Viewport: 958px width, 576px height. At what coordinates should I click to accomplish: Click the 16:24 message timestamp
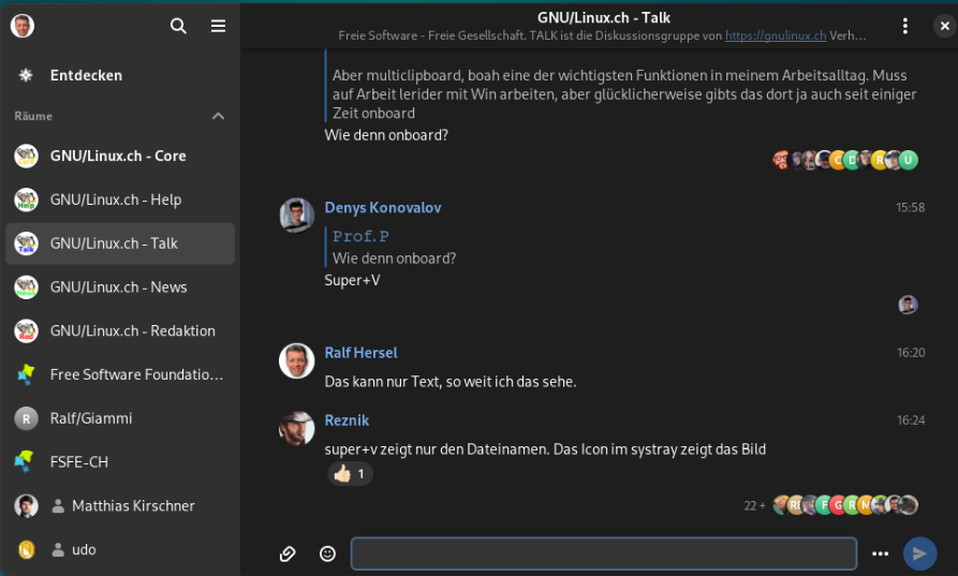coord(910,420)
